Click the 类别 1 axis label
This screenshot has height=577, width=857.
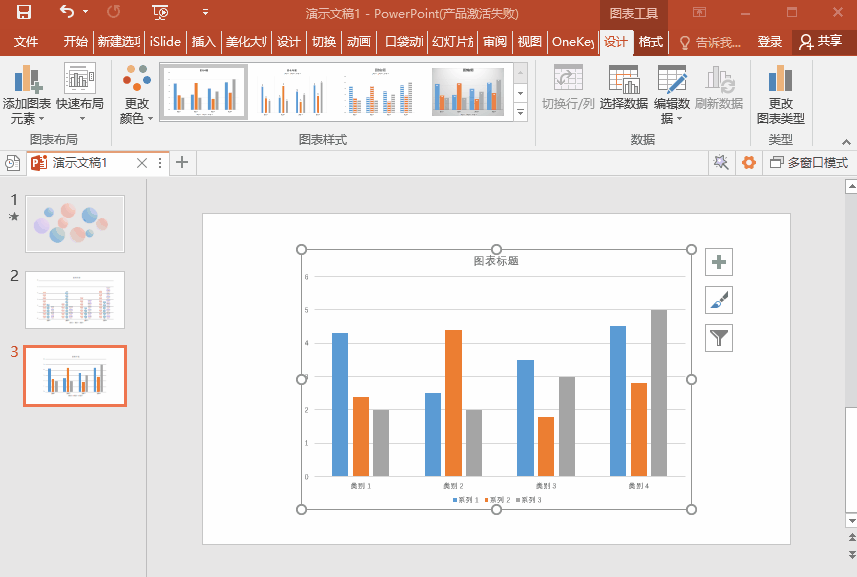(x=361, y=486)
